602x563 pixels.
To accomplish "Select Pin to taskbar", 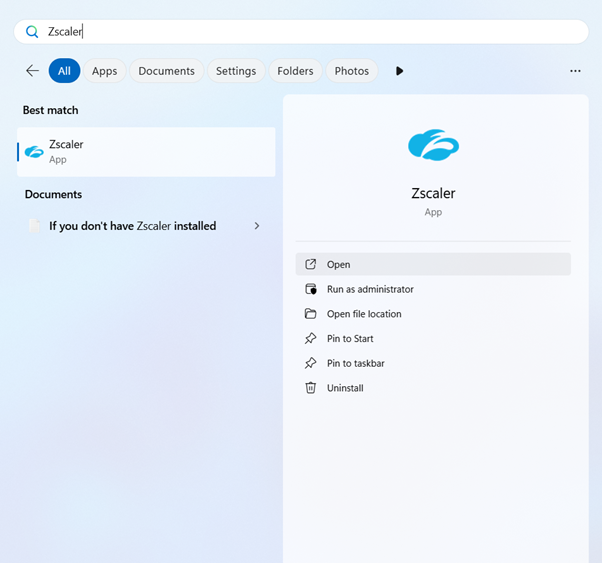I will tap(433, 363).
